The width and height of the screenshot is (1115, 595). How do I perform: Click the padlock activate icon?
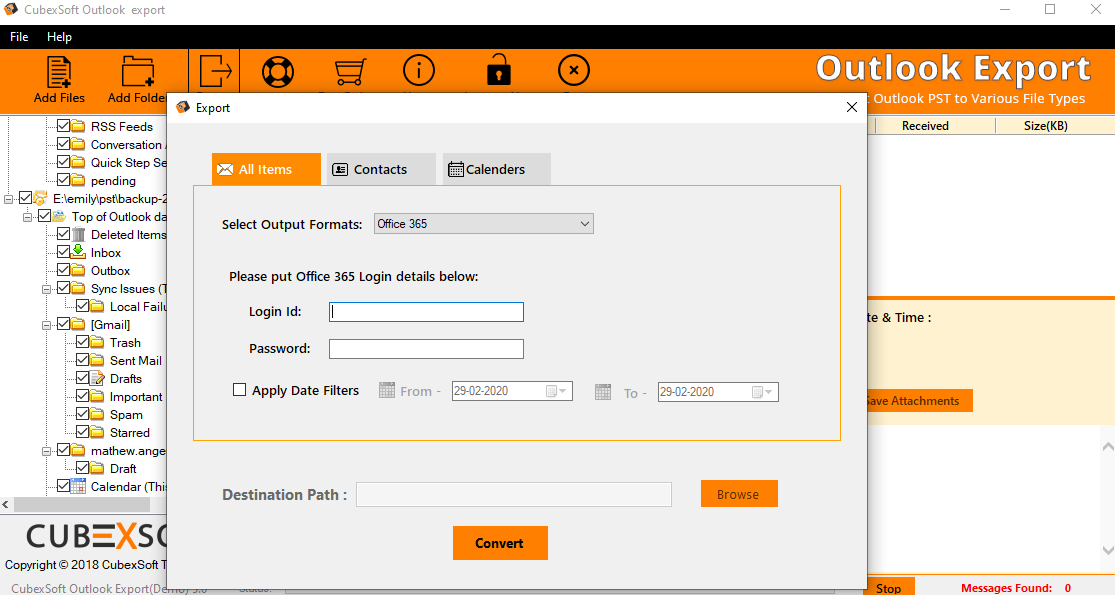click(497, 72)
